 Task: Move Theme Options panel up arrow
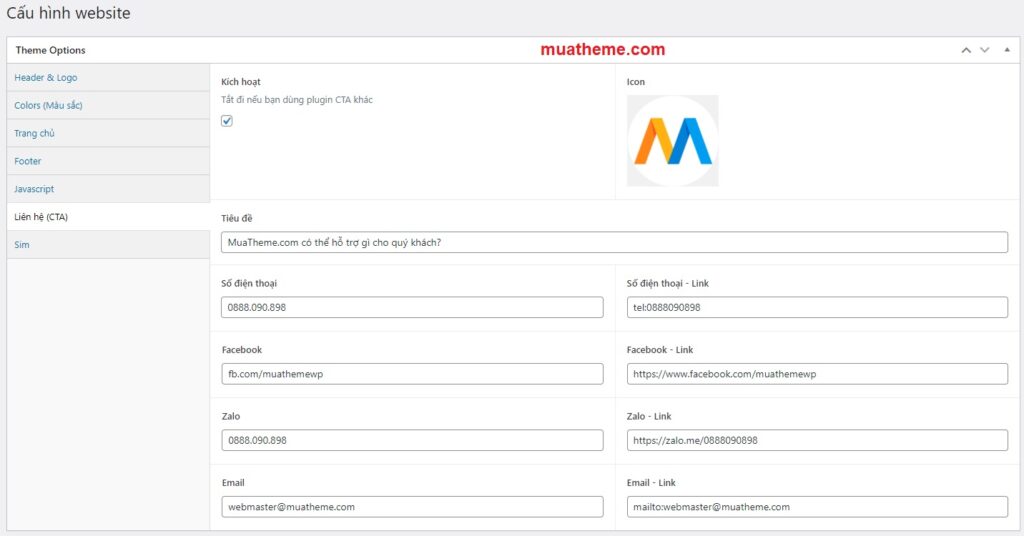point(965,50)
